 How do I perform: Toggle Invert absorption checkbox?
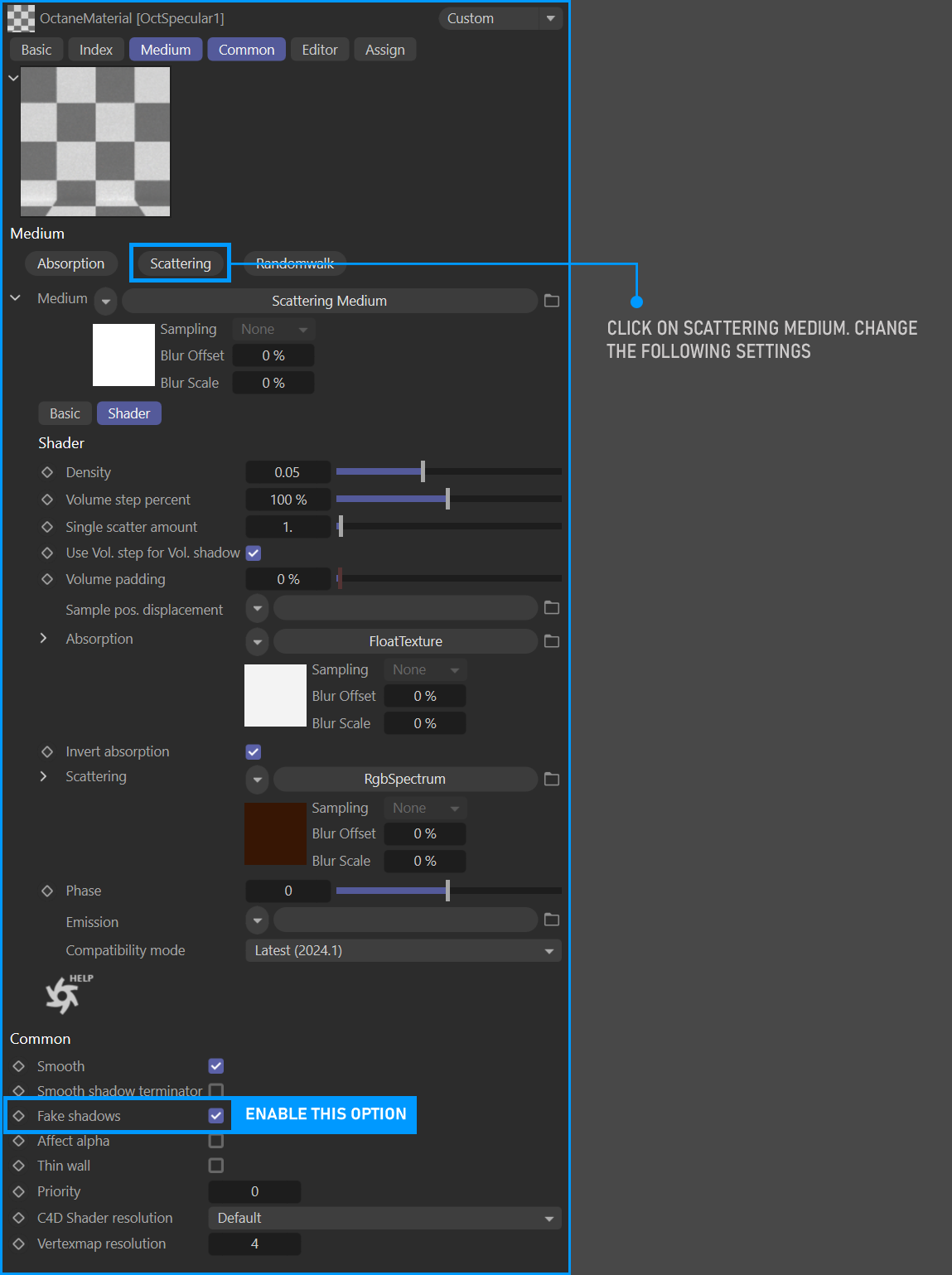(254, 751)
